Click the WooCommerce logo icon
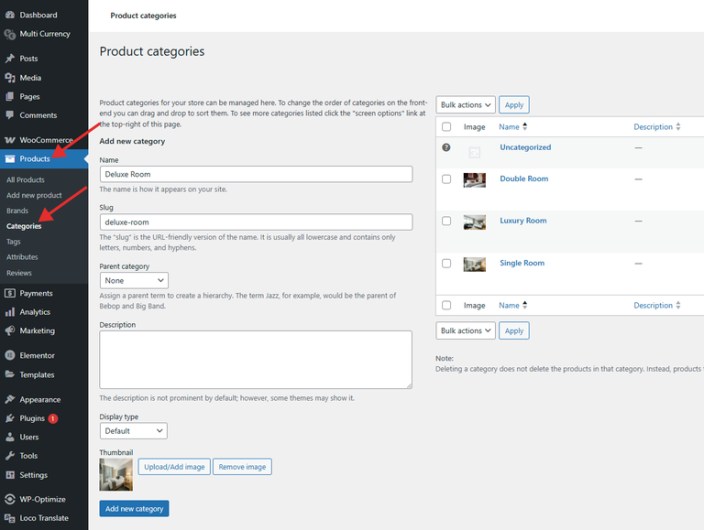 click(x=10, y=140)
